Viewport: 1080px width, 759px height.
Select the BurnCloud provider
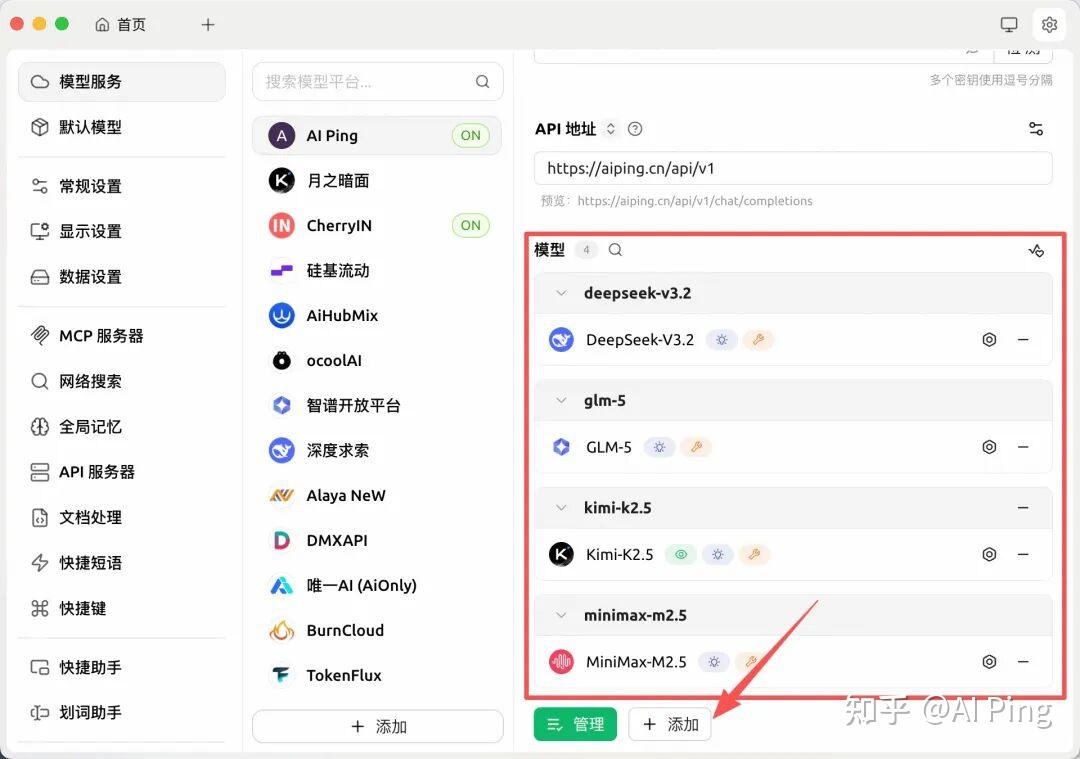377,631
